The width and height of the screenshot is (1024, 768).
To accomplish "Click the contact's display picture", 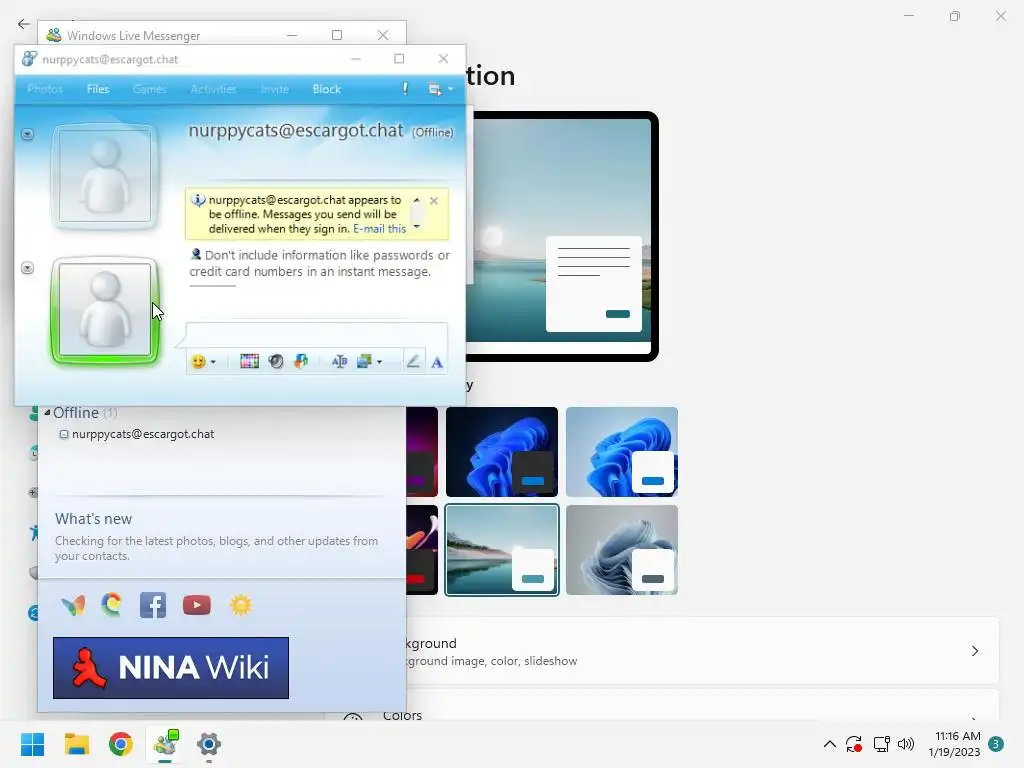I will pyautogui.click(x=105, y=176).
